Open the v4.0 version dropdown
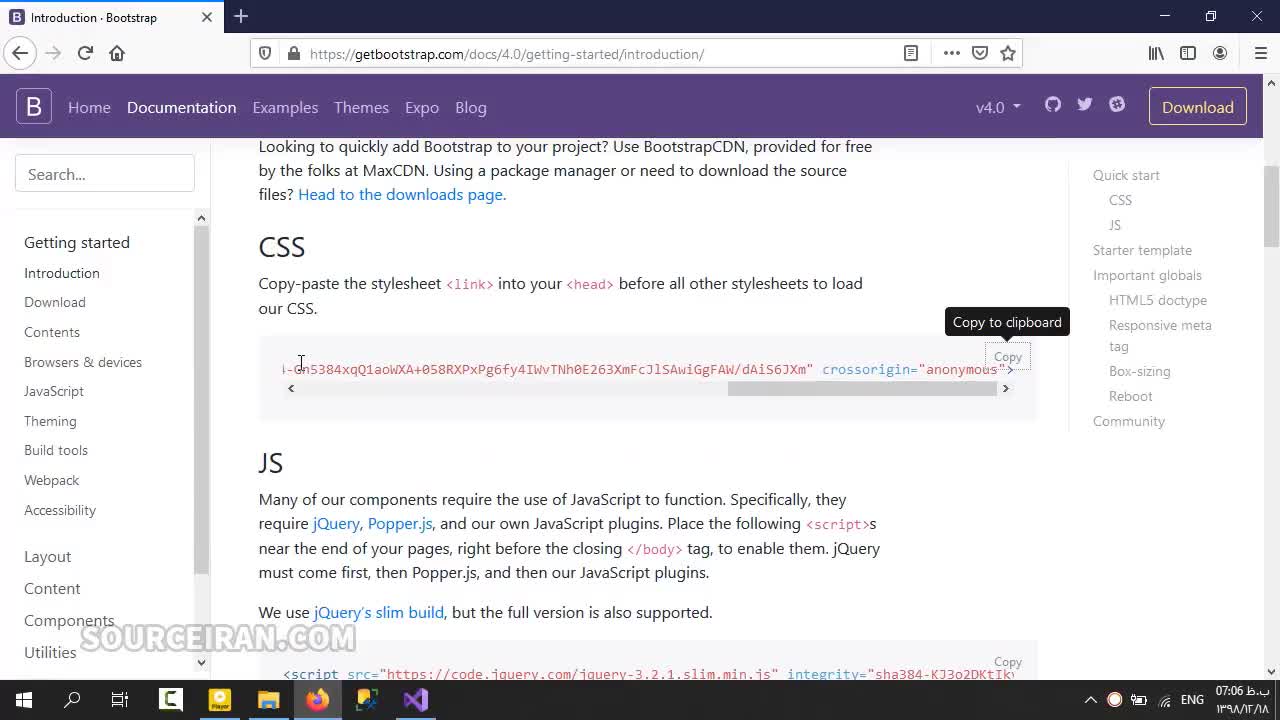This screenshot has height=720, width=1280. 997,107
